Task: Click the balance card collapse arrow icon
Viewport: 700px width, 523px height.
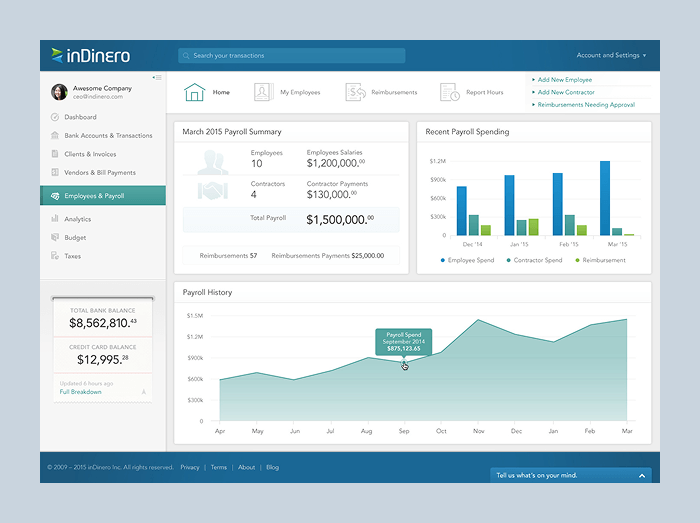Action: click(x=144, y=392)
